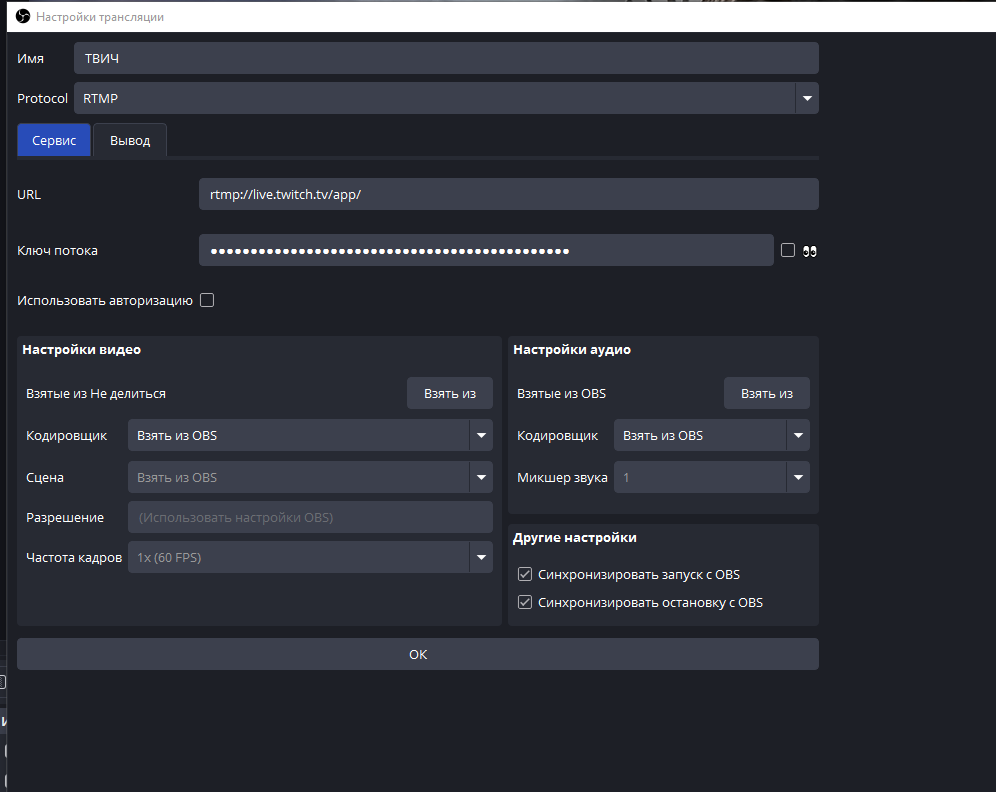This screenshot has width=996, height=792.
Task: Switch to the Сервис tab
Action: (54, 140)
